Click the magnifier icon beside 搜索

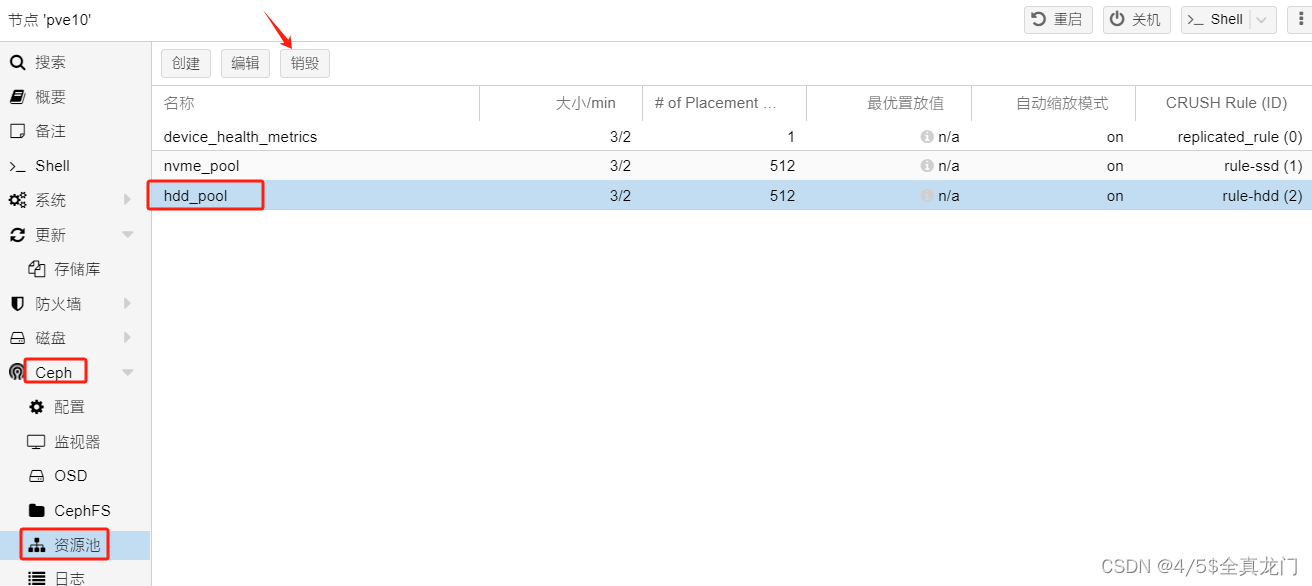pyautogui.click(x=17, y=63)
